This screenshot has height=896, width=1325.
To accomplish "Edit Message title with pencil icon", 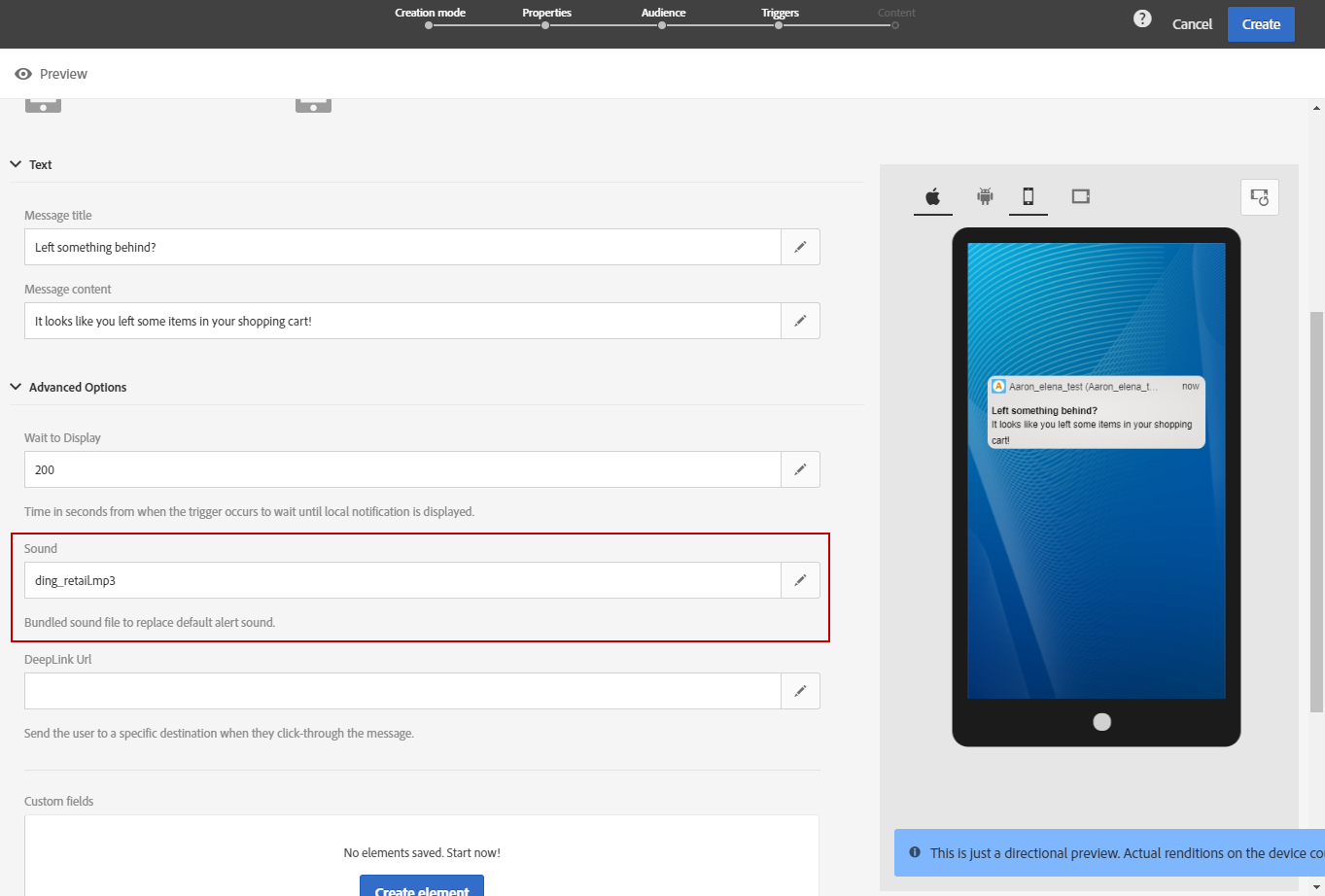I will coord(800,247).
